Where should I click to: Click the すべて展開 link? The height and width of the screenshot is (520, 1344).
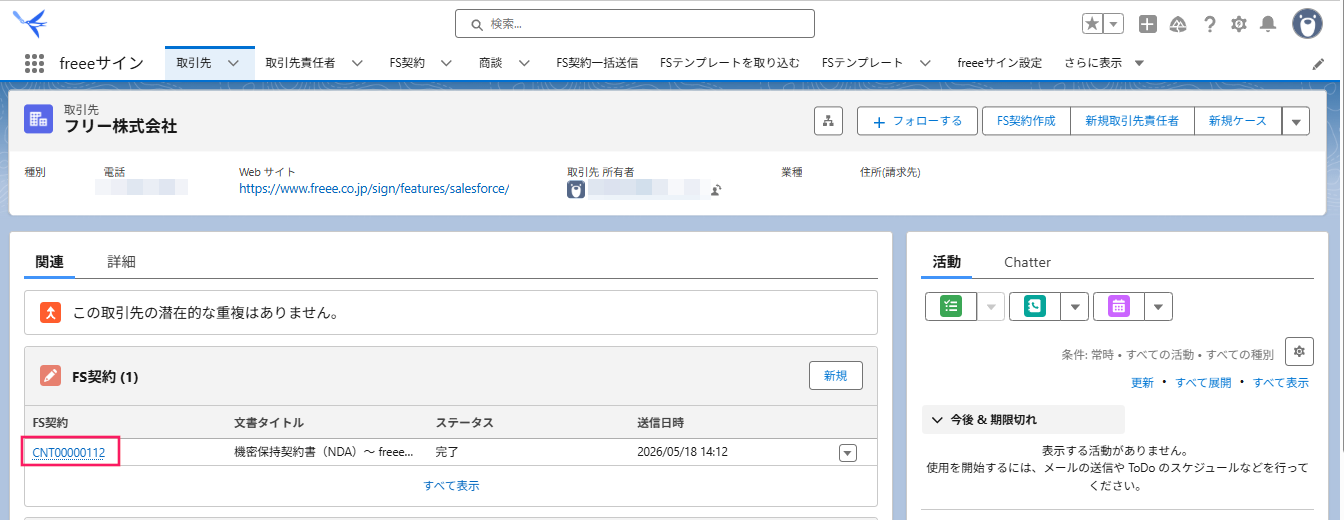(x=1203, y=383)
